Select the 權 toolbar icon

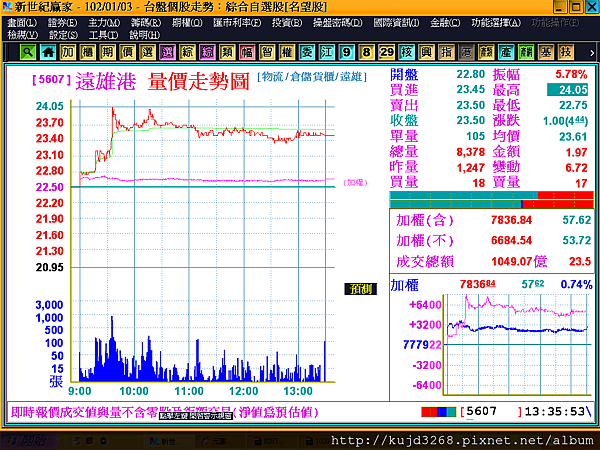tap(287, 52)
